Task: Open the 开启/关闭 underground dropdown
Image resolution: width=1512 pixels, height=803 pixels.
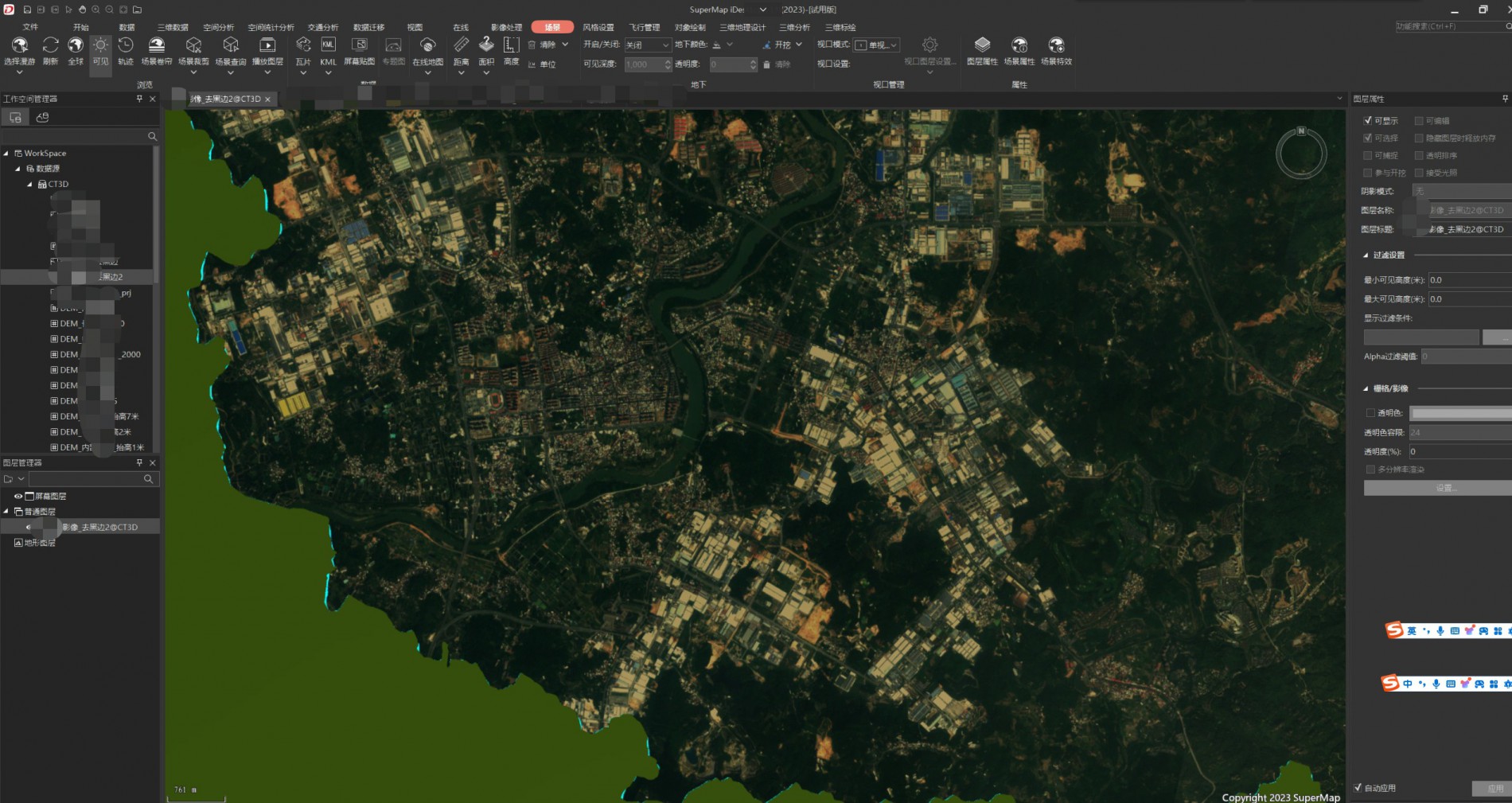Action: [647, 45]
